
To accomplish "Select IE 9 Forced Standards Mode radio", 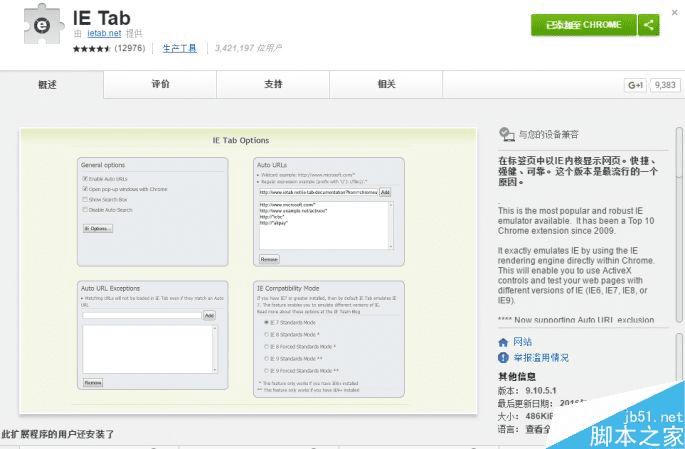I will coord(266,371).
